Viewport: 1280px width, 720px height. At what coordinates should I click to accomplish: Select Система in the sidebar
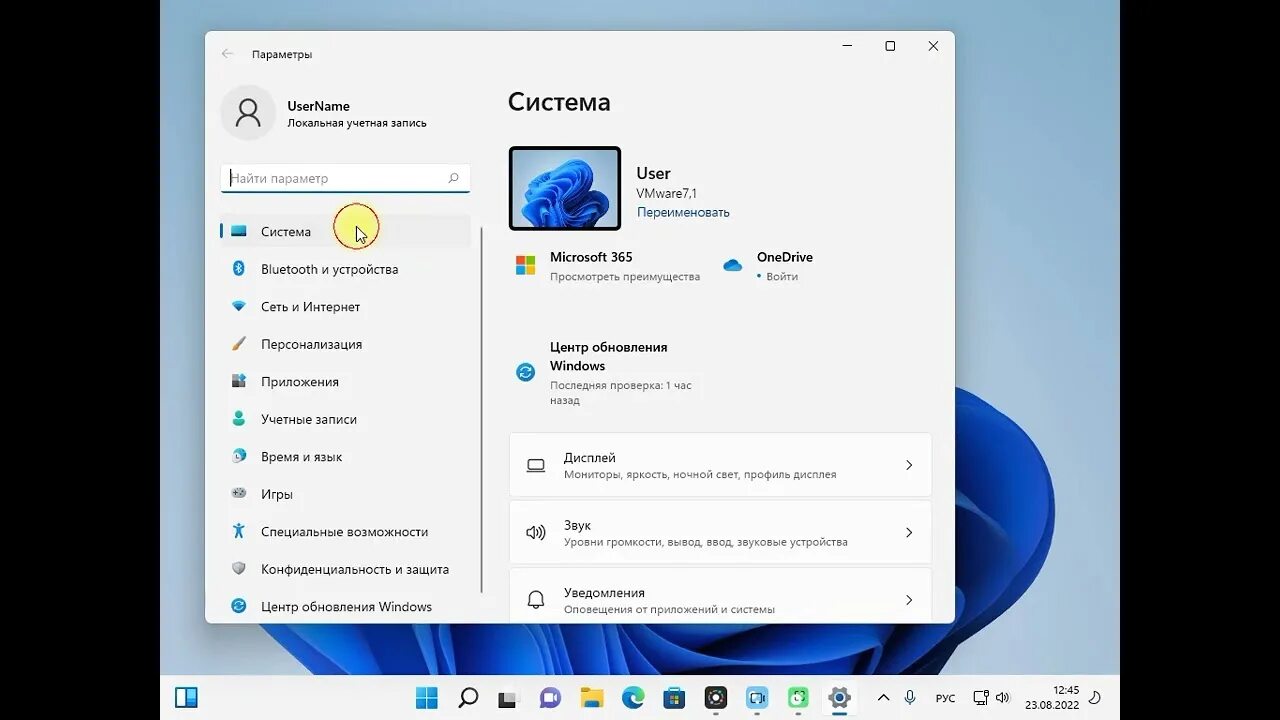(345, 231)
